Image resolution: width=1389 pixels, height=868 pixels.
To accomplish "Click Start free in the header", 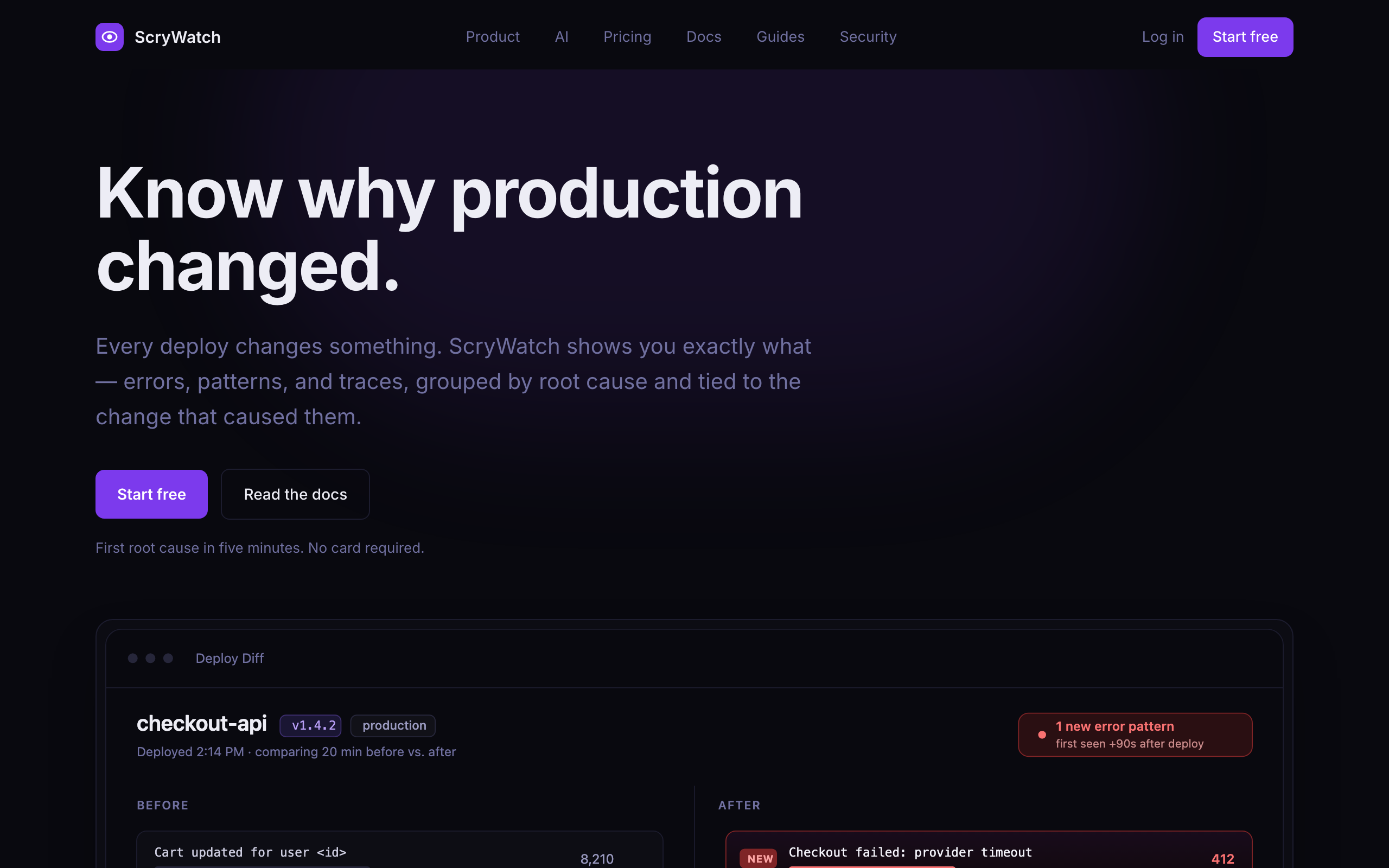I will coord(1245,37).
